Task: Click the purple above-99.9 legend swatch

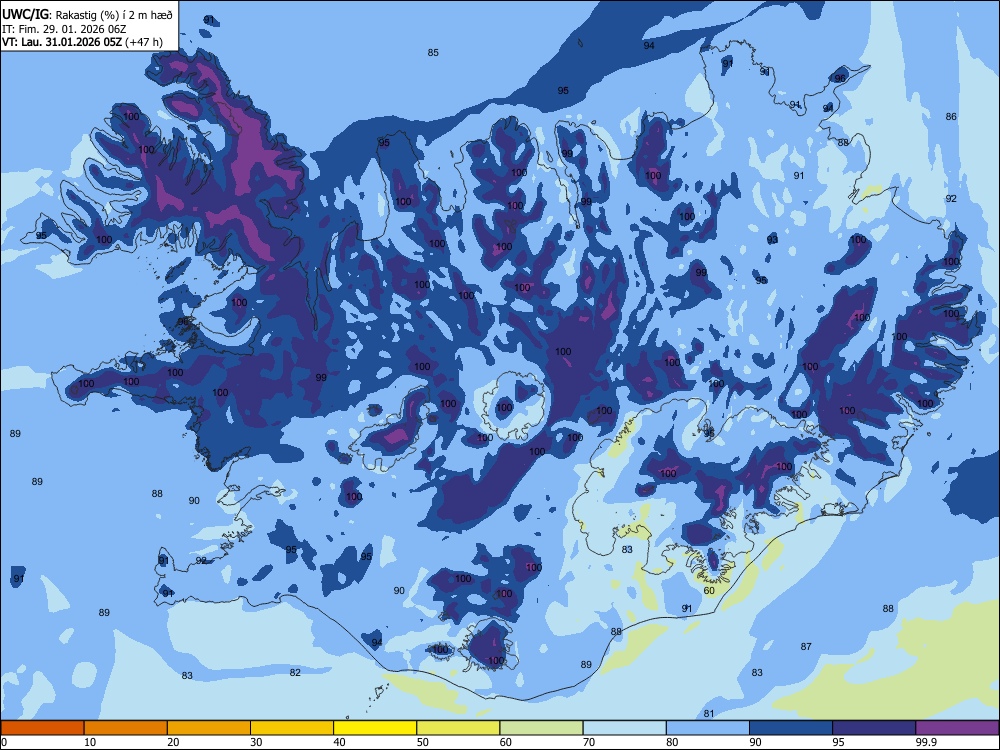Action: tap(957, 728)
